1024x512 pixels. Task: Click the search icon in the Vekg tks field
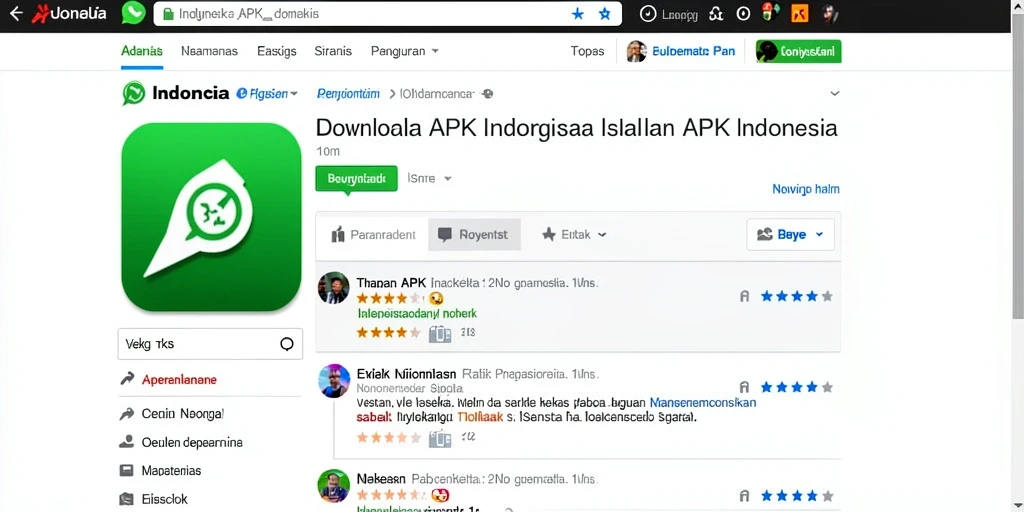[286, 344]
